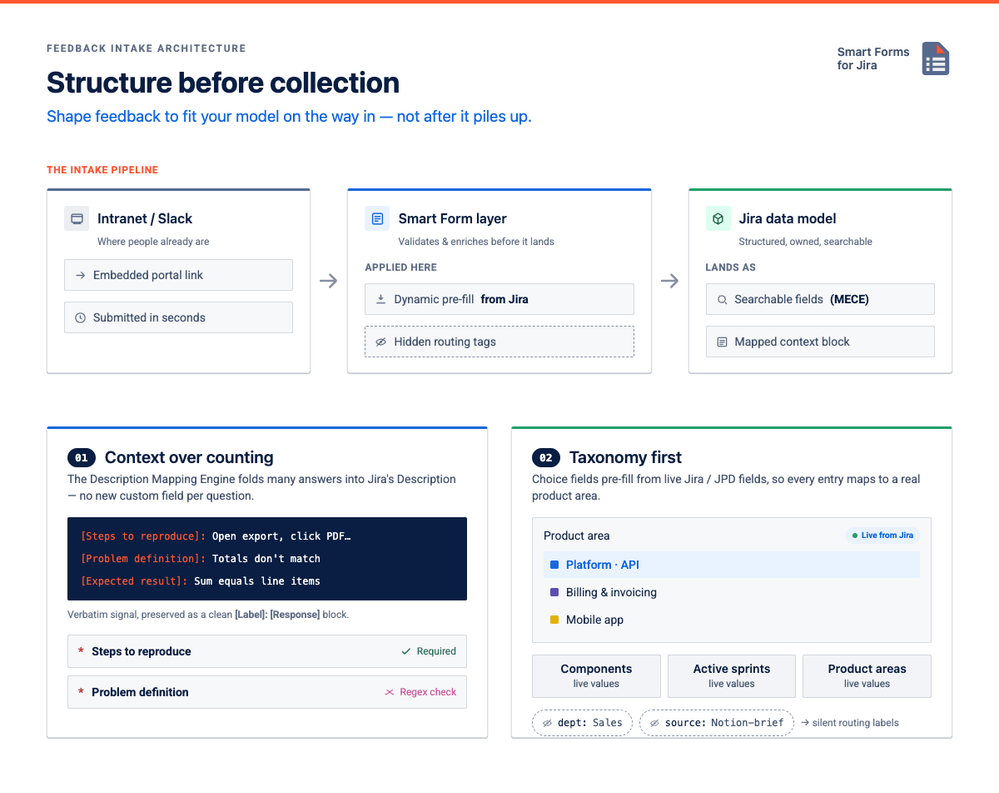Click the [Problem definition] code line
The width and height of the screenshot is (999, 793).
click(200, 559)
